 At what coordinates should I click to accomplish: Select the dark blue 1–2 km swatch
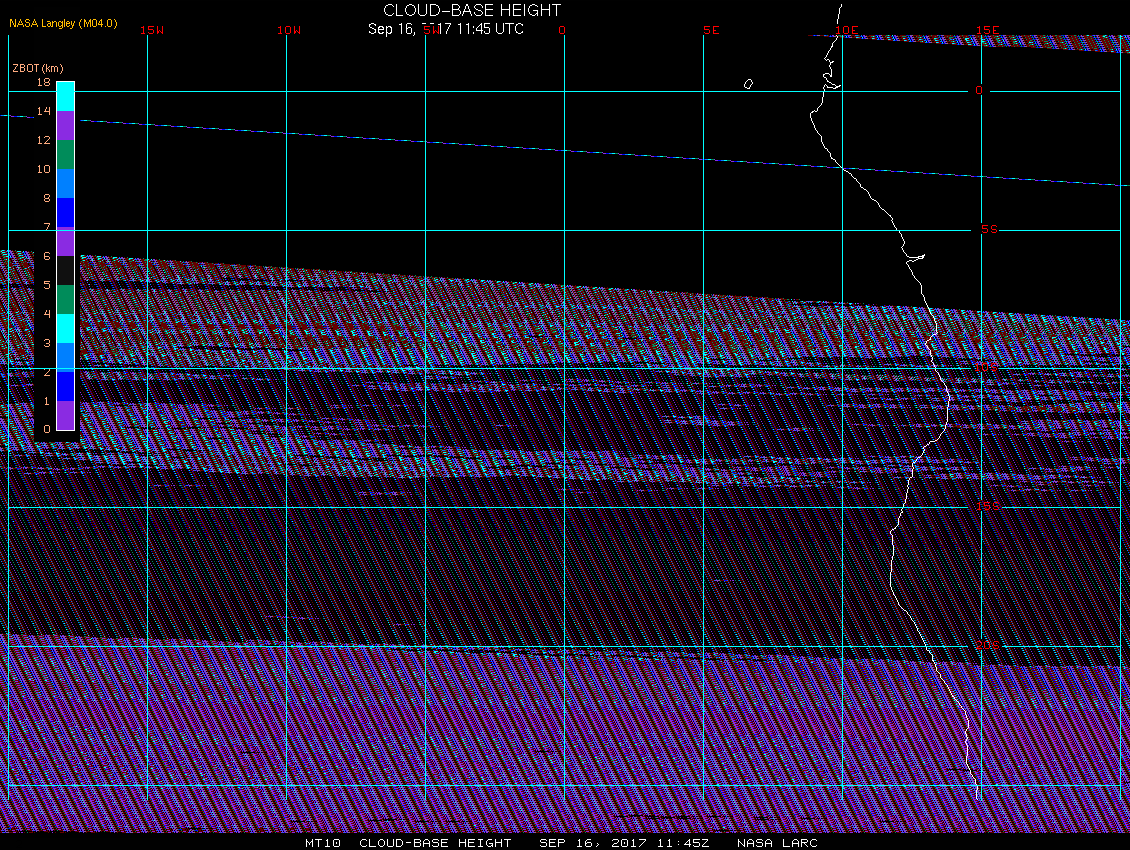(x=66, y=386)
